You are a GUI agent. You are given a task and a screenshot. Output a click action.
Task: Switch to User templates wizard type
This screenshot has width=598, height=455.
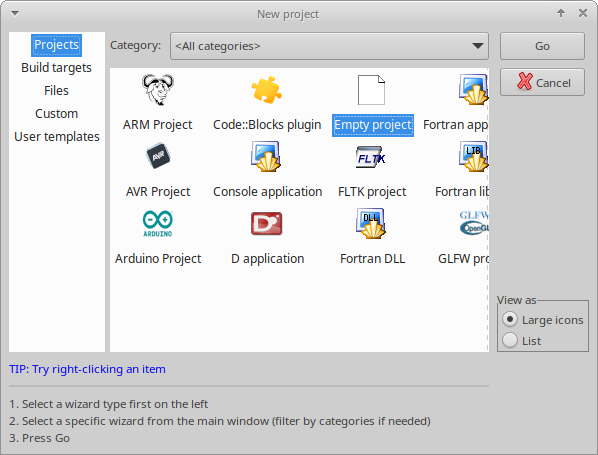(57, 137)
